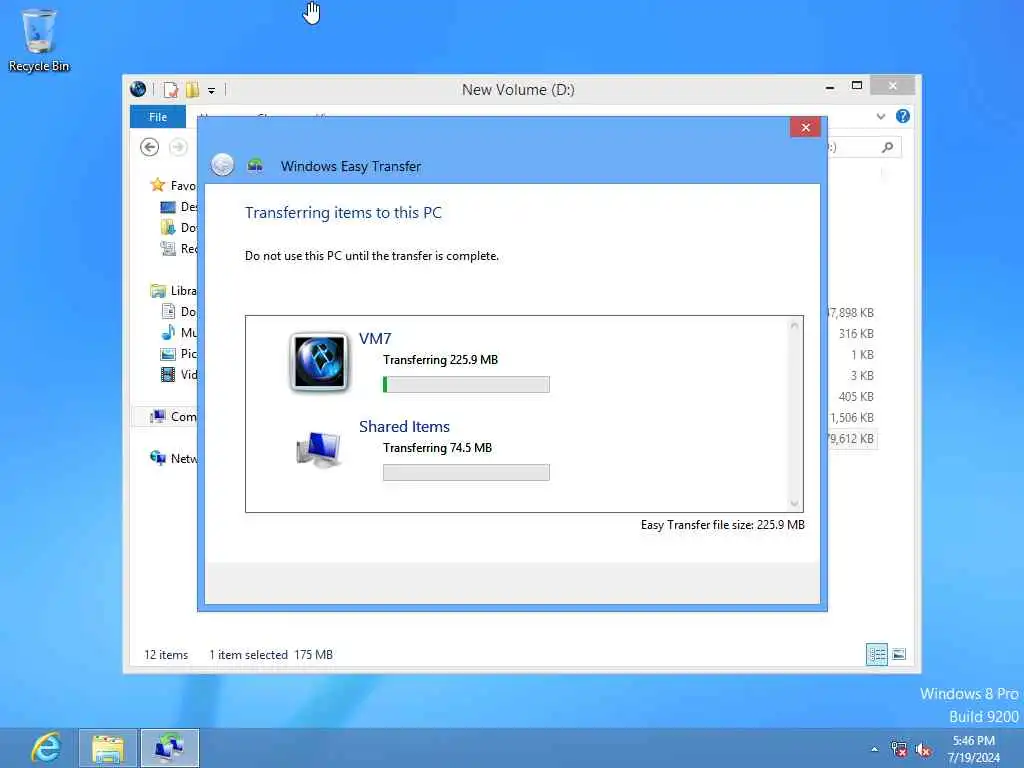Open File Explorer from the taskbar
The width and height of the screenshot is (1024, 768).
point(108,748)
